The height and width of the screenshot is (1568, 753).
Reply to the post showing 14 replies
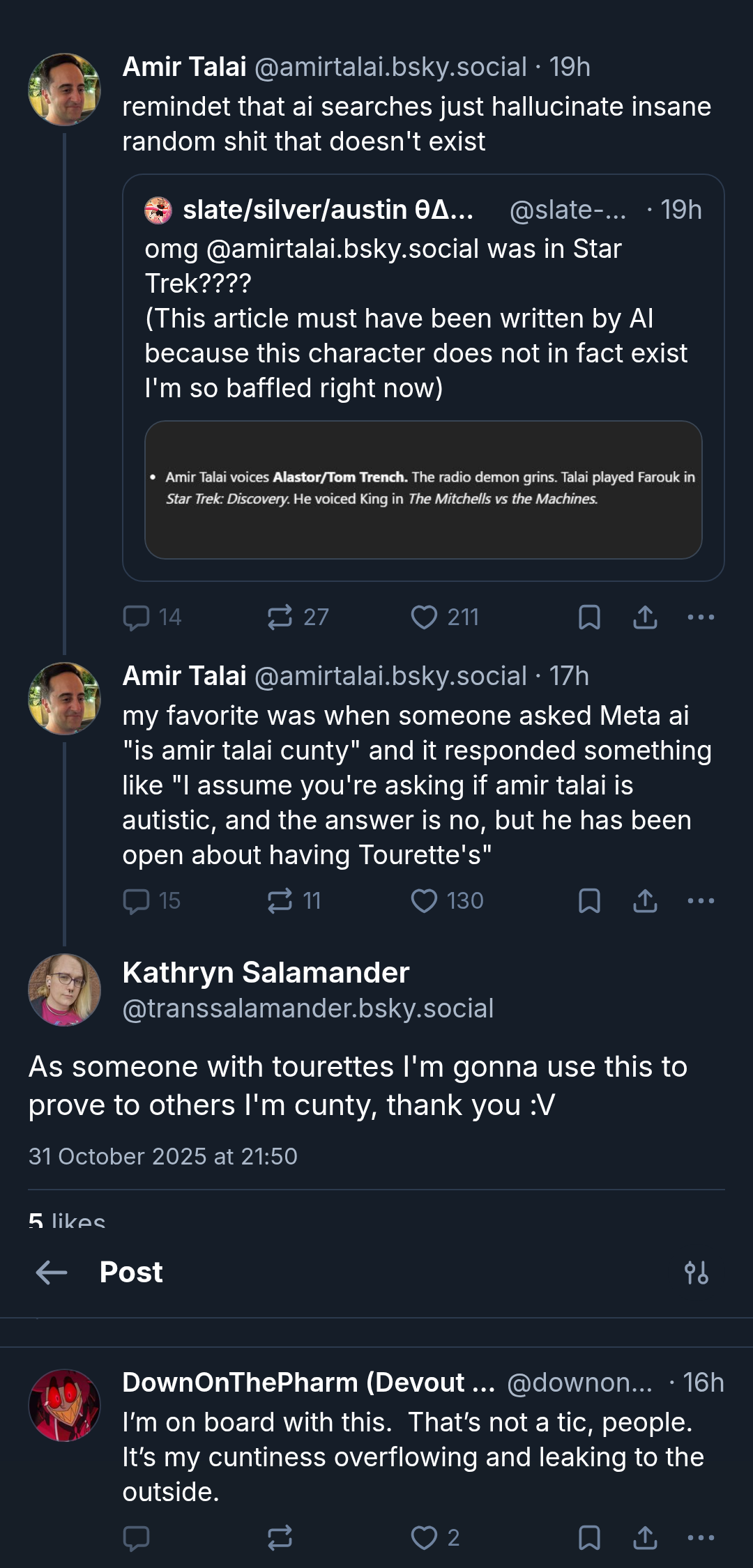(x=136, y=617)
